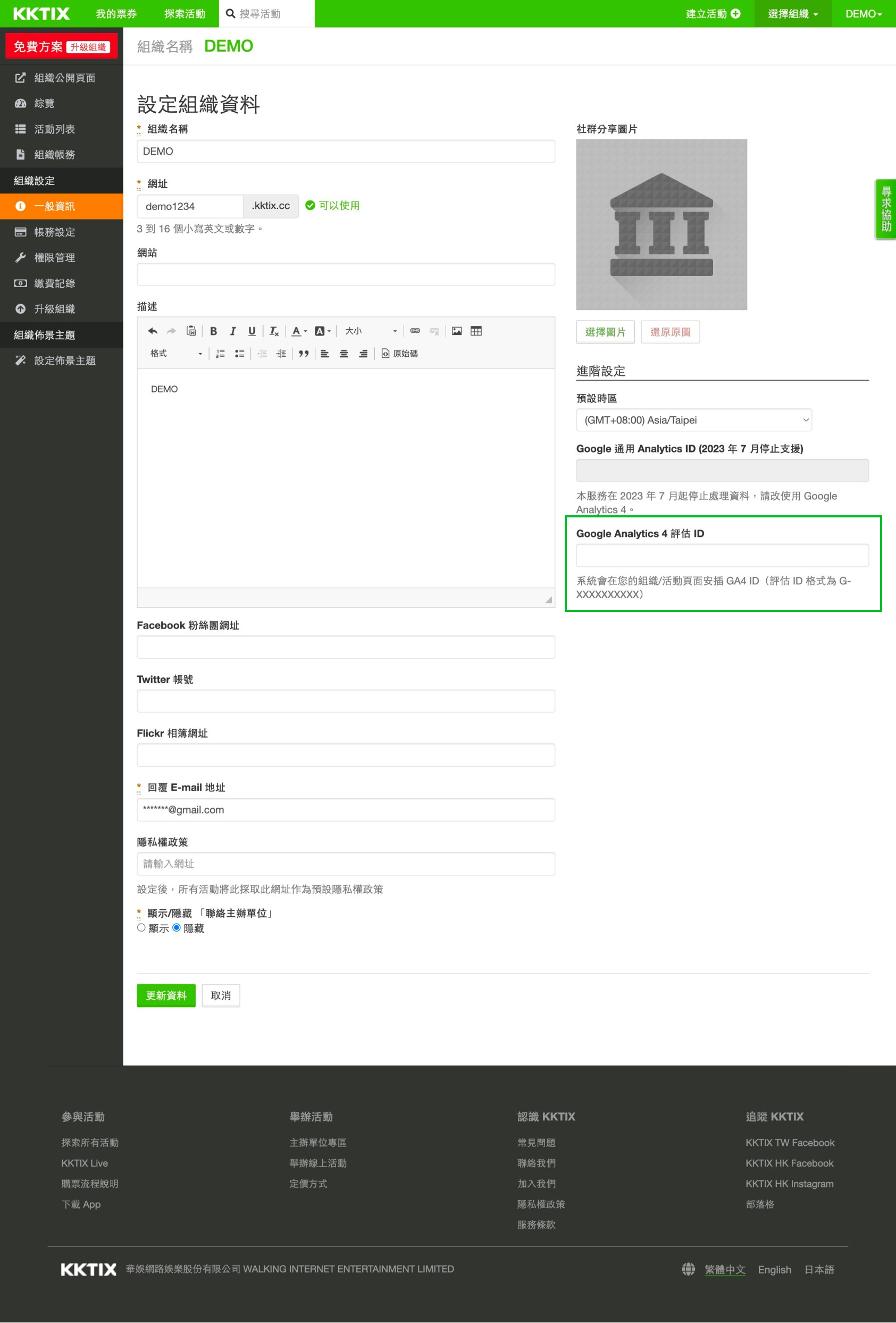
Task: Click the 選擇圖片 button
Action: (x=605, y=332)
